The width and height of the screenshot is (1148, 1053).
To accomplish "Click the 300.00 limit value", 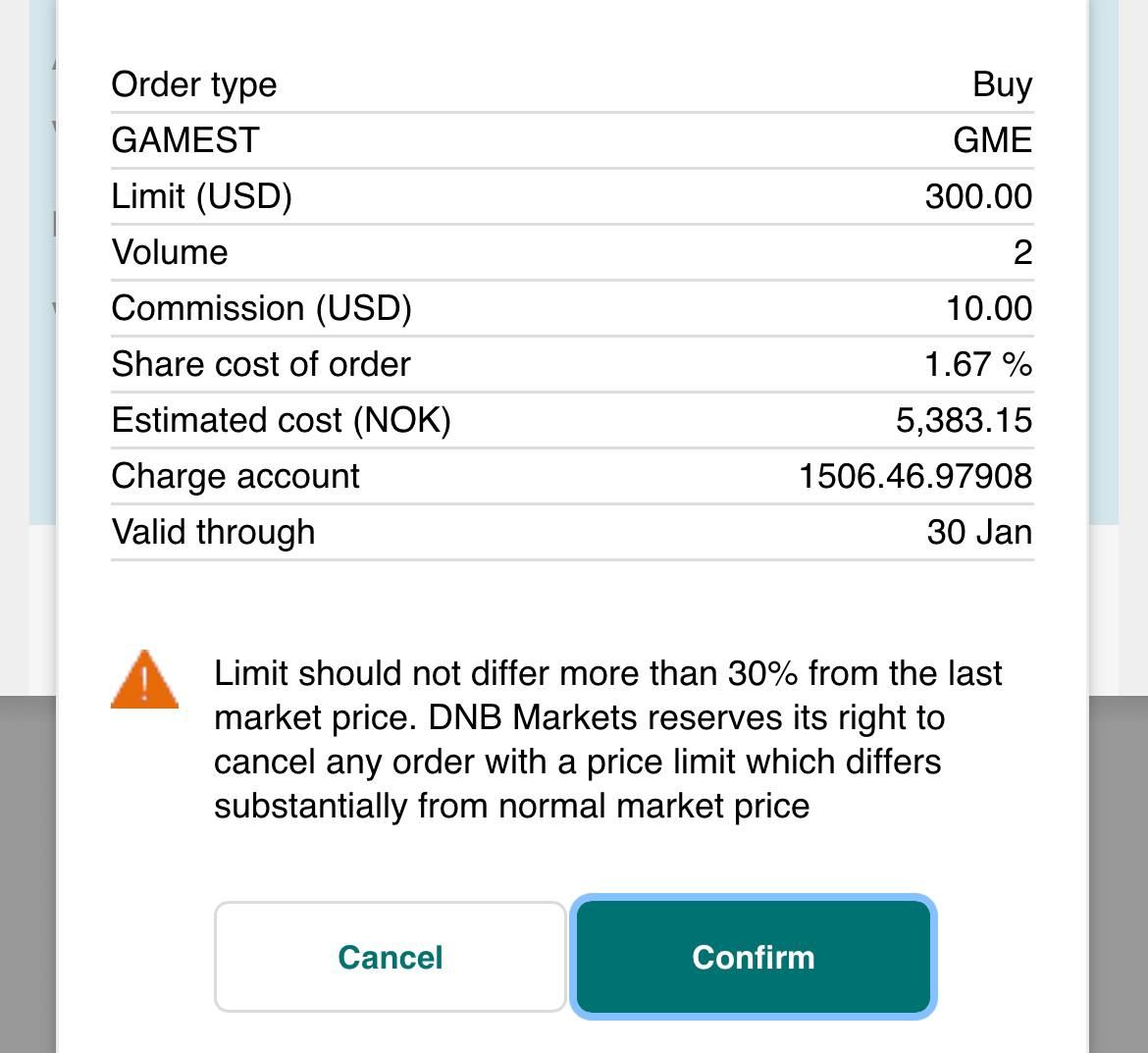I will click(979, 196).
